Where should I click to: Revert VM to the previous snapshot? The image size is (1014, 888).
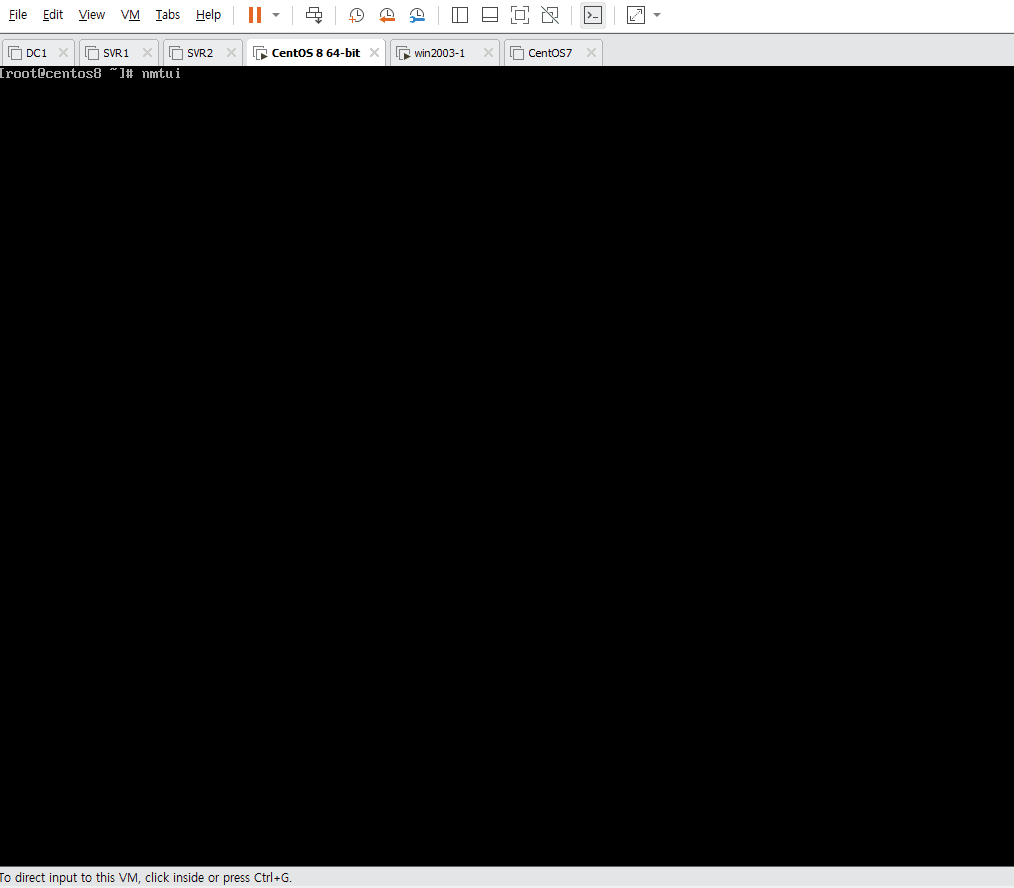[x=387, y=15]
